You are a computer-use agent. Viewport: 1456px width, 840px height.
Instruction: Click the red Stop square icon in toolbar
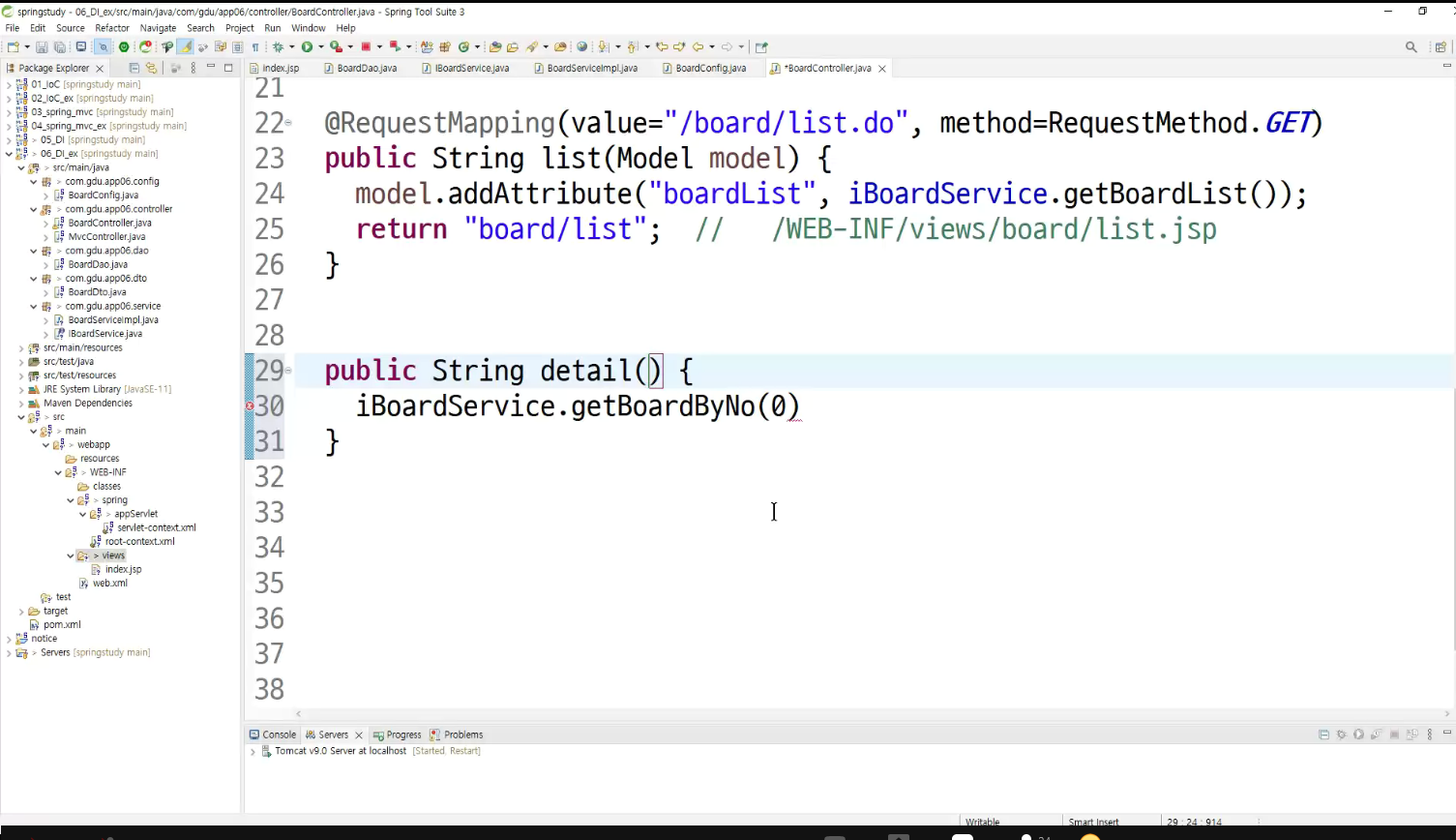pyautogui.click(x=366, y=46)
